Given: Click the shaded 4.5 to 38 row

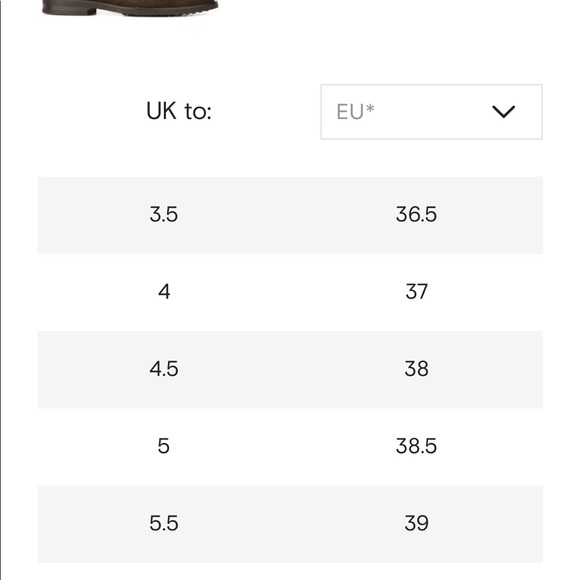Looking at the screenshot, I should 290,370.
